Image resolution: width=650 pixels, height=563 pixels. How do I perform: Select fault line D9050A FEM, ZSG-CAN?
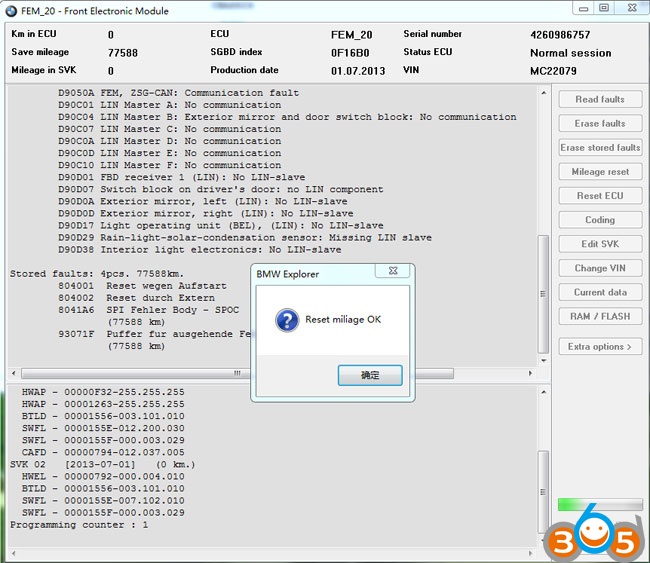pos(178,93)
